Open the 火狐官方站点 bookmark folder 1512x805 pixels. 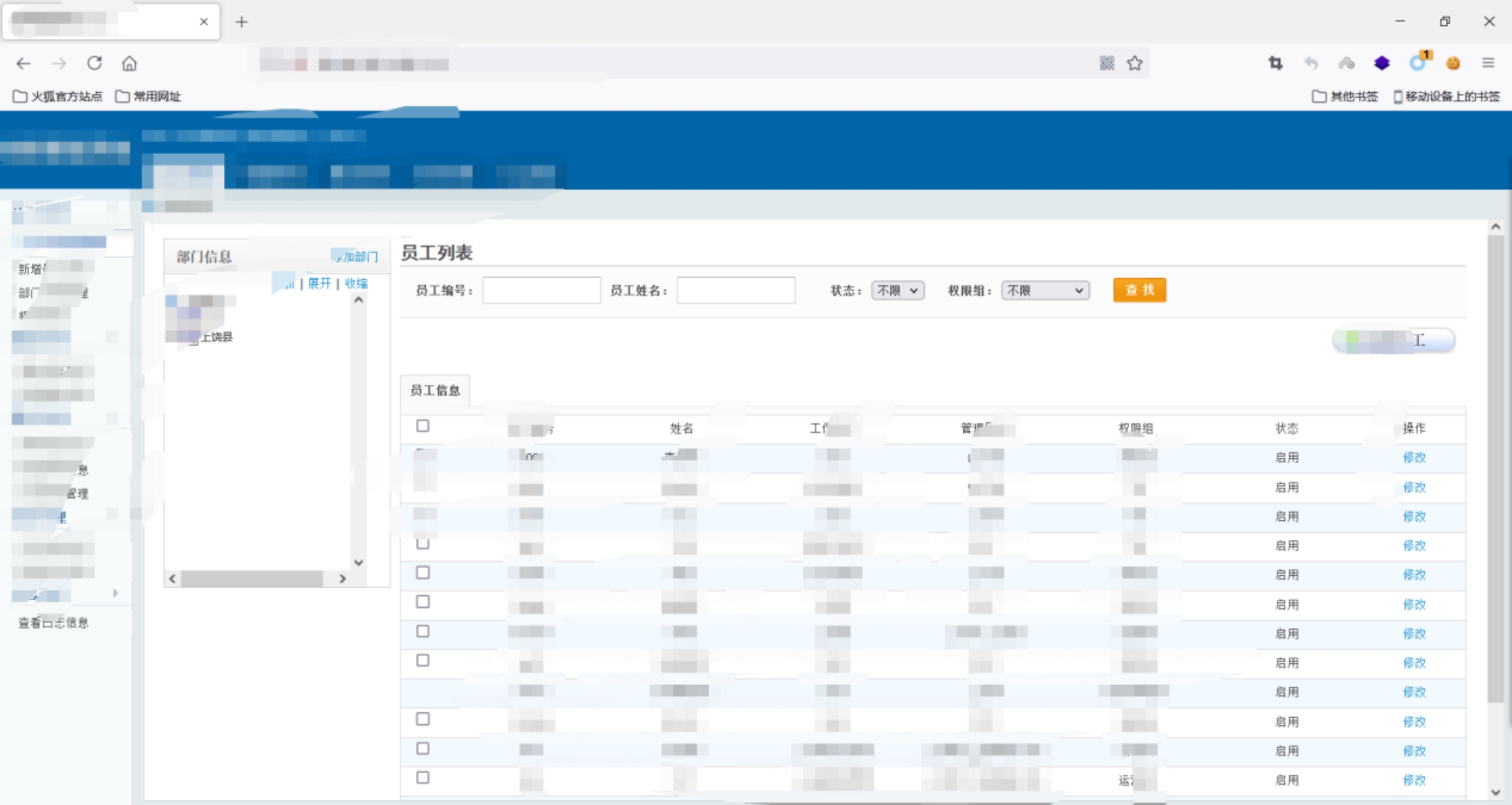58,96
